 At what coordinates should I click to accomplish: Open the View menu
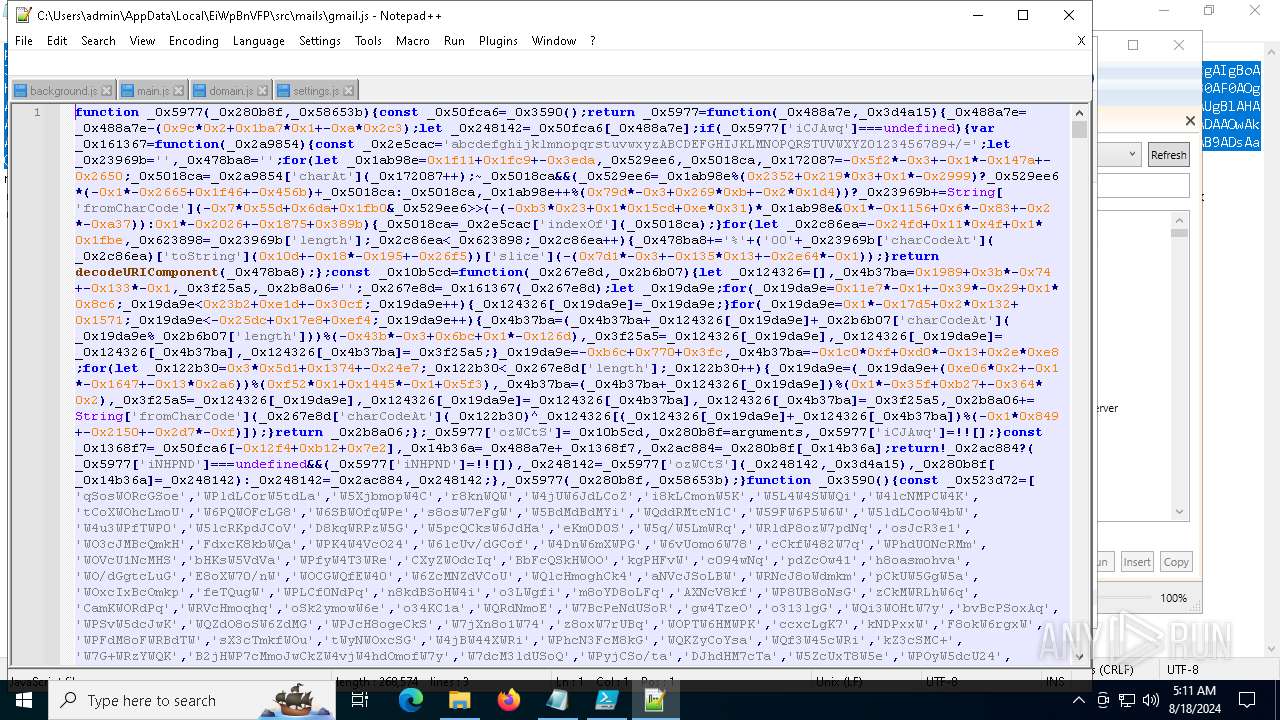tap(142, 41)
